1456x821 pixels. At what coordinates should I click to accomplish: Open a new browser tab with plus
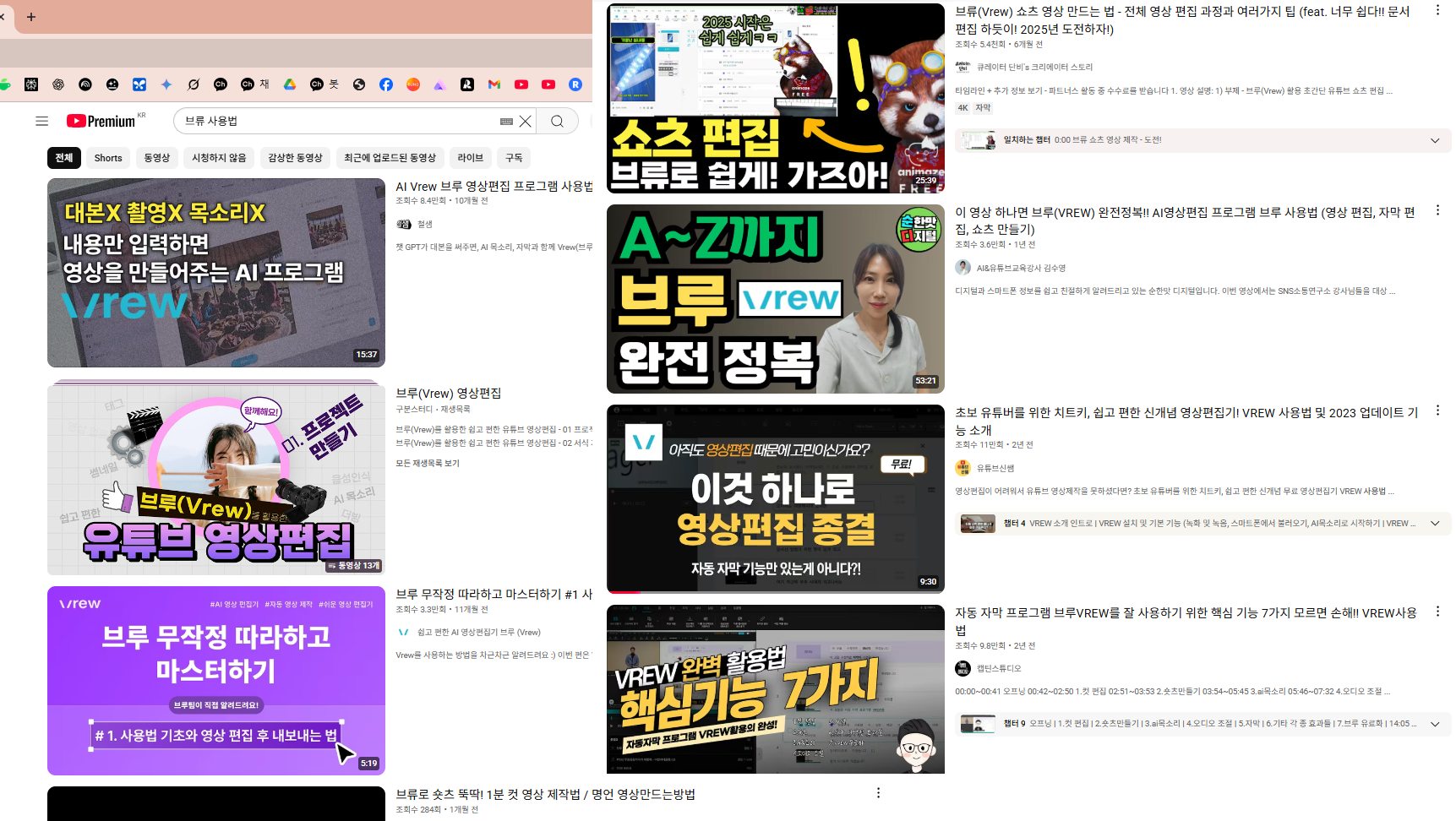(31, 16)
